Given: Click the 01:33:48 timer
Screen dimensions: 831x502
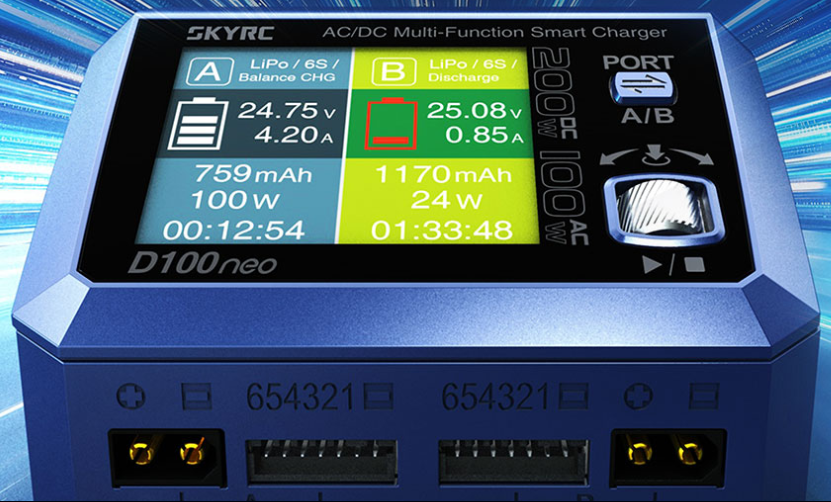Looking at the screenshot, I should [x=442, y=231].
